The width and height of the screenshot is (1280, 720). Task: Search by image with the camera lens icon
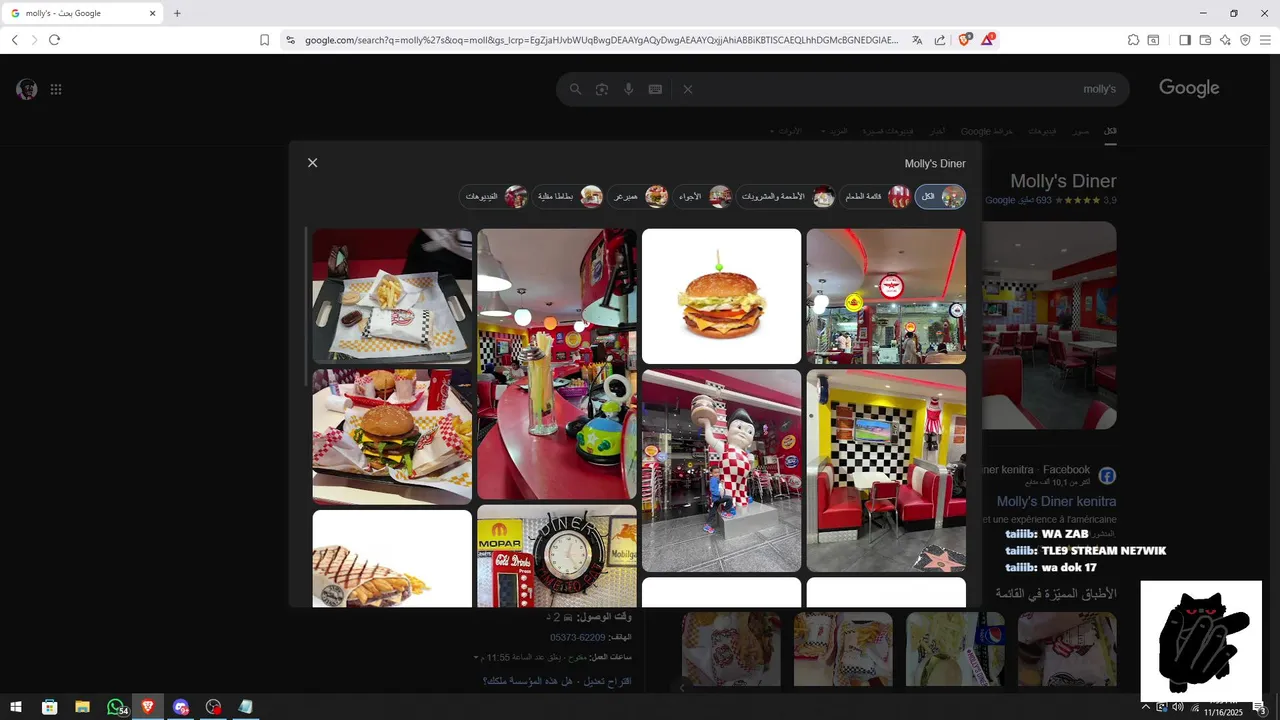[x=602, y=89]
